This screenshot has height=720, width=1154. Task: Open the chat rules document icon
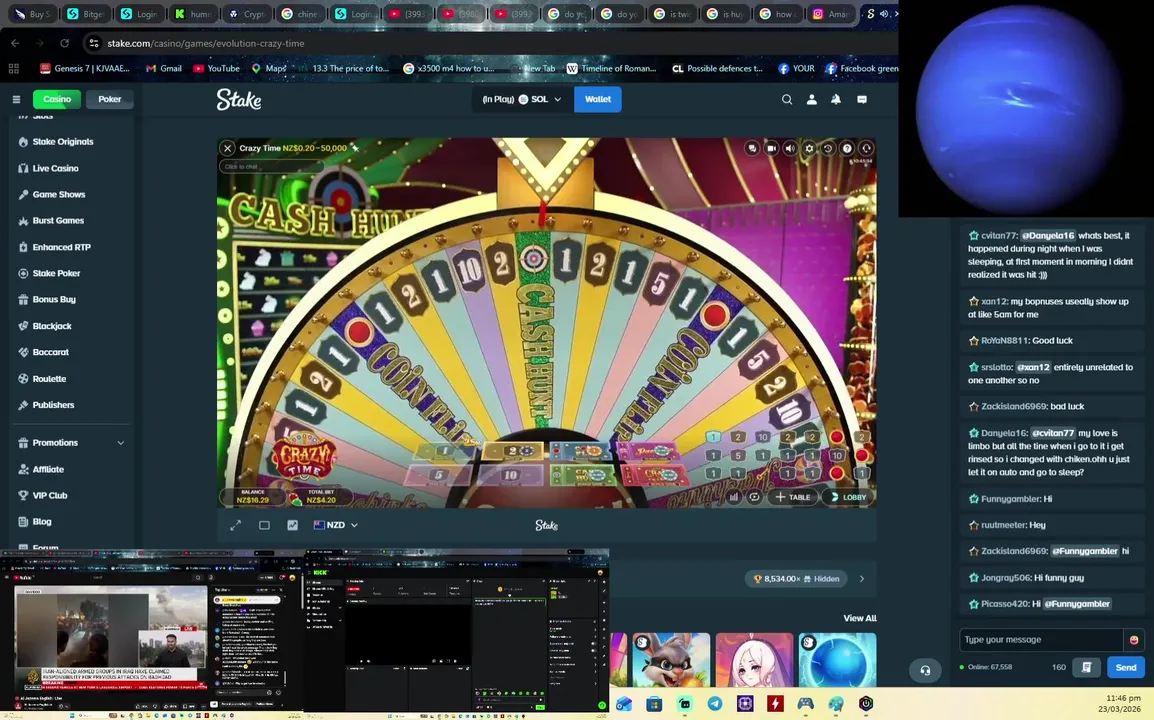point(1086,667)
